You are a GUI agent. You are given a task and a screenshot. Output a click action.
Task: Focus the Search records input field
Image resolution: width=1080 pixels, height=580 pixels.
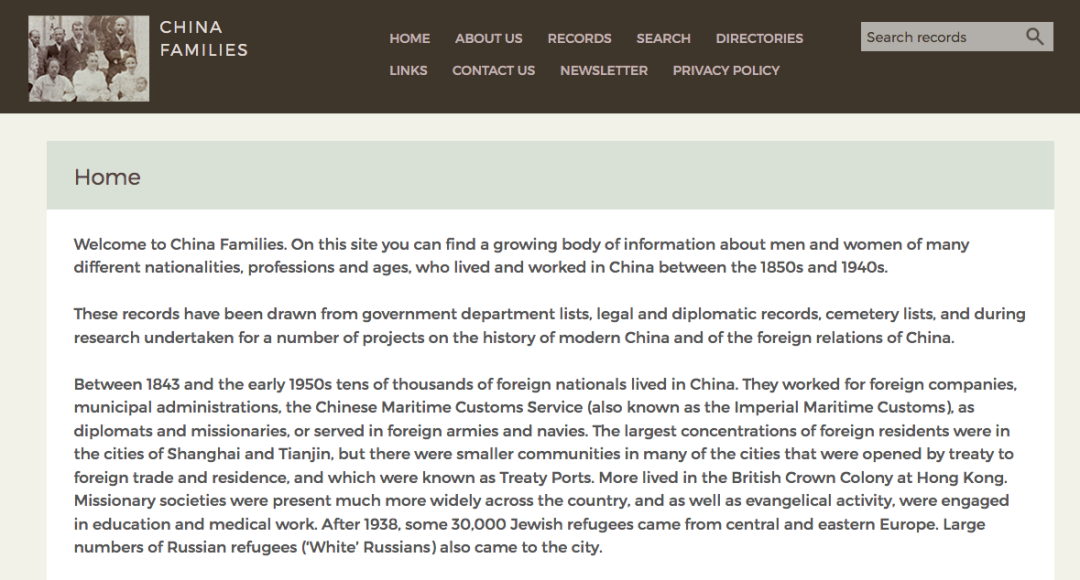coord(940,37)
